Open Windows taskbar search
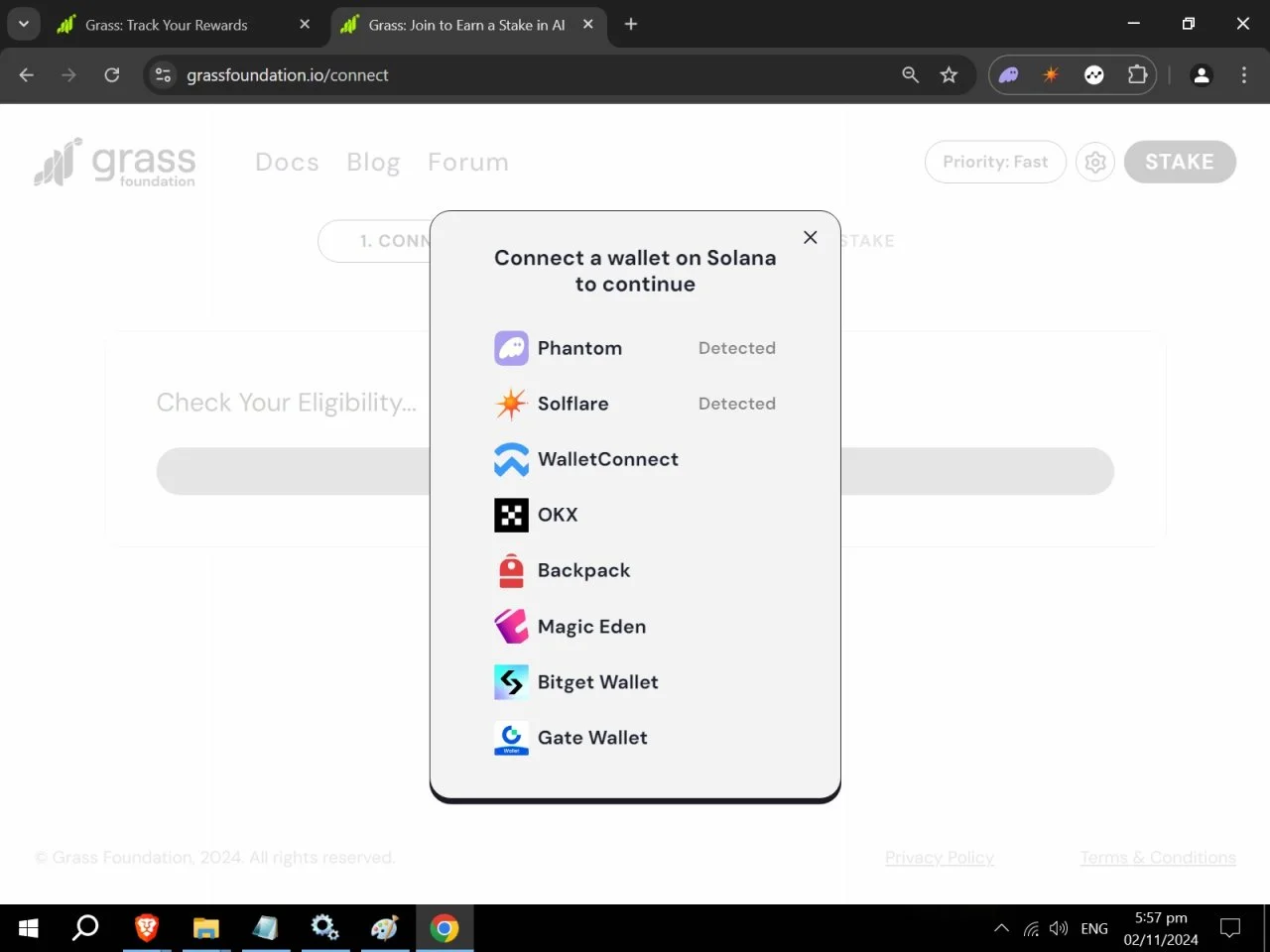The height and width of the screenshot is (952, 1270). click(86, 928)
